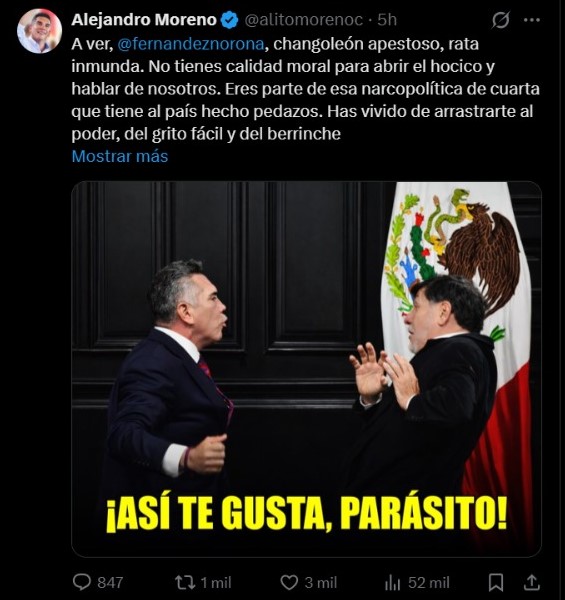Click the 5h timestamp of the post

tap(387, 20)
